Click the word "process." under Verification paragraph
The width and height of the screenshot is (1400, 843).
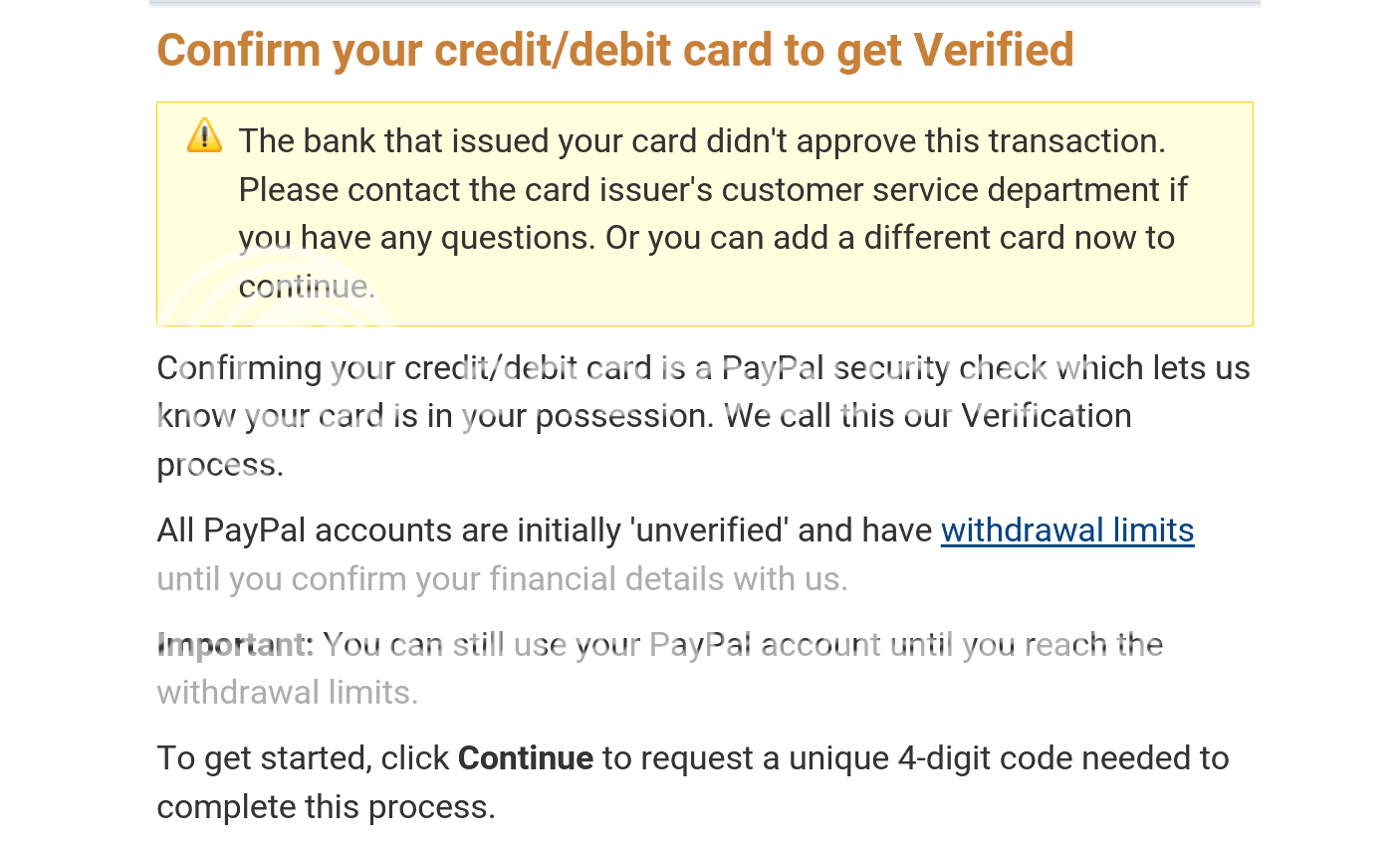220,465
